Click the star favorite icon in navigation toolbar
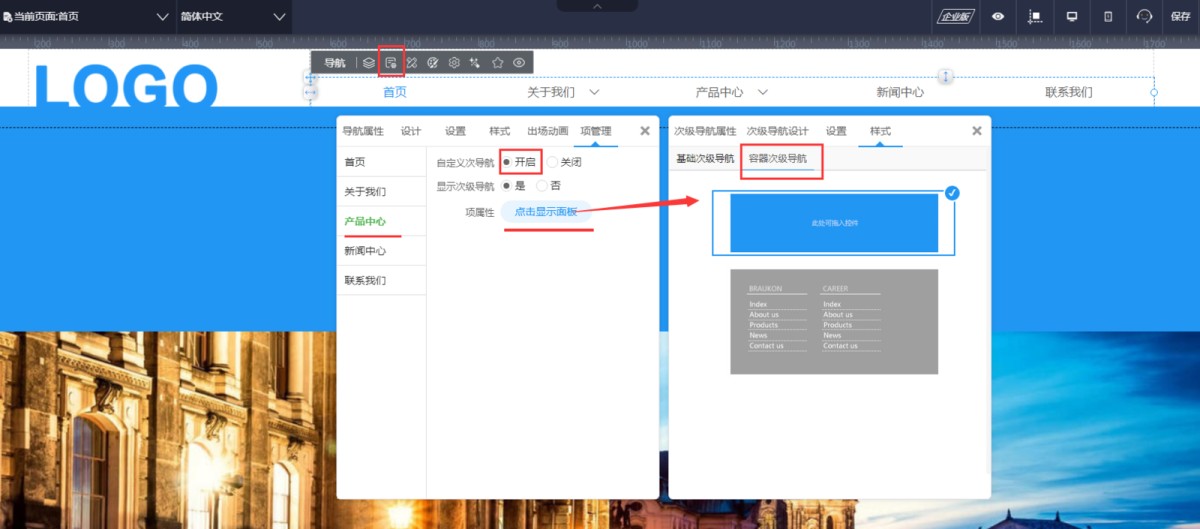The width and height of the screenshot is (1200, 529). click(497, 63)
